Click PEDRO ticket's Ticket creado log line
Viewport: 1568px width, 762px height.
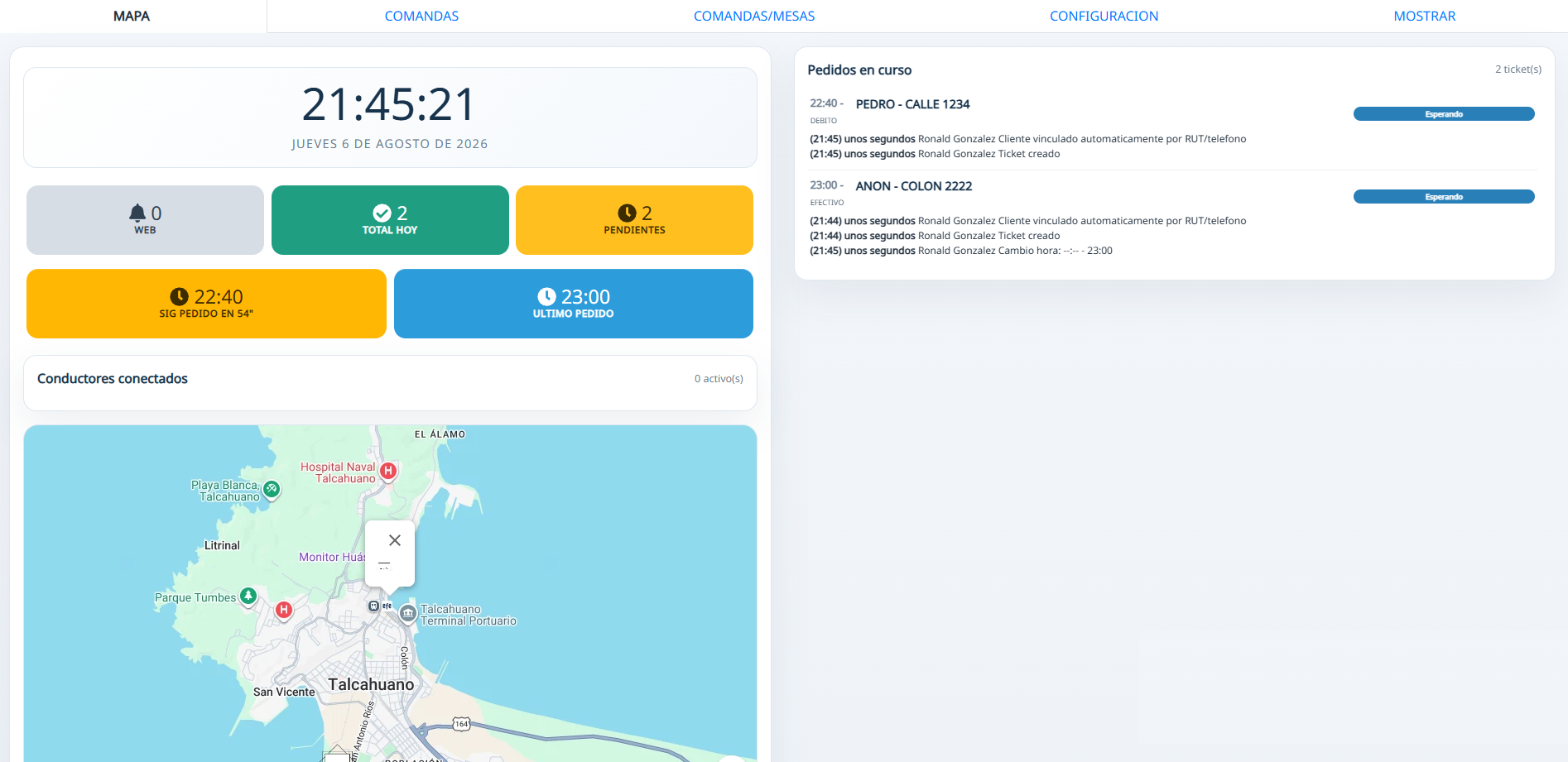(935, 154)
